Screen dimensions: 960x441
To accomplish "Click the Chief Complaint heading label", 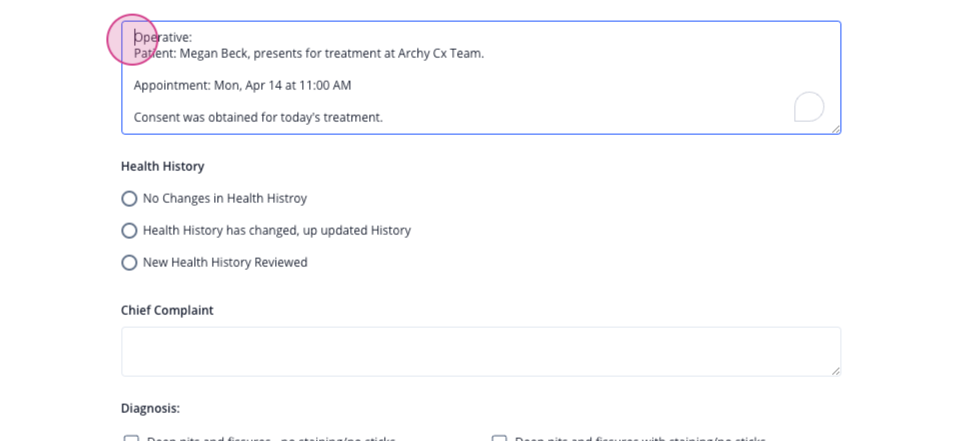I will [167, 311].
